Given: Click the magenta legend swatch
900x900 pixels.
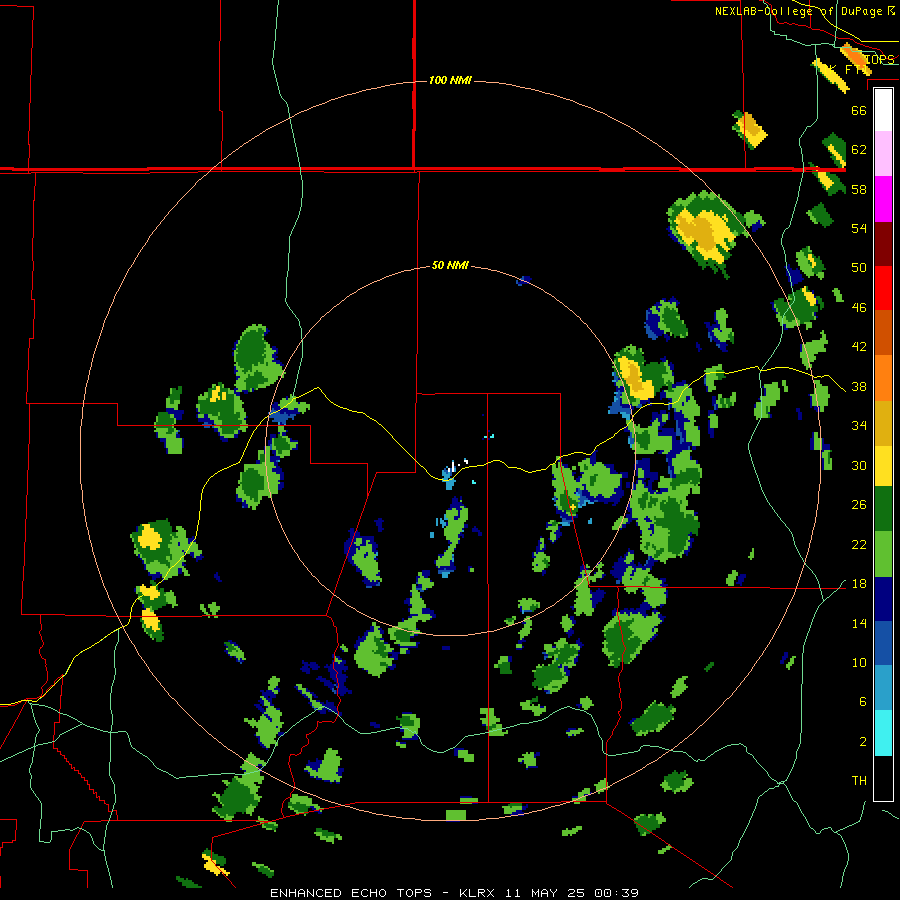Looking at the screenshot, I should click(883, 199).
